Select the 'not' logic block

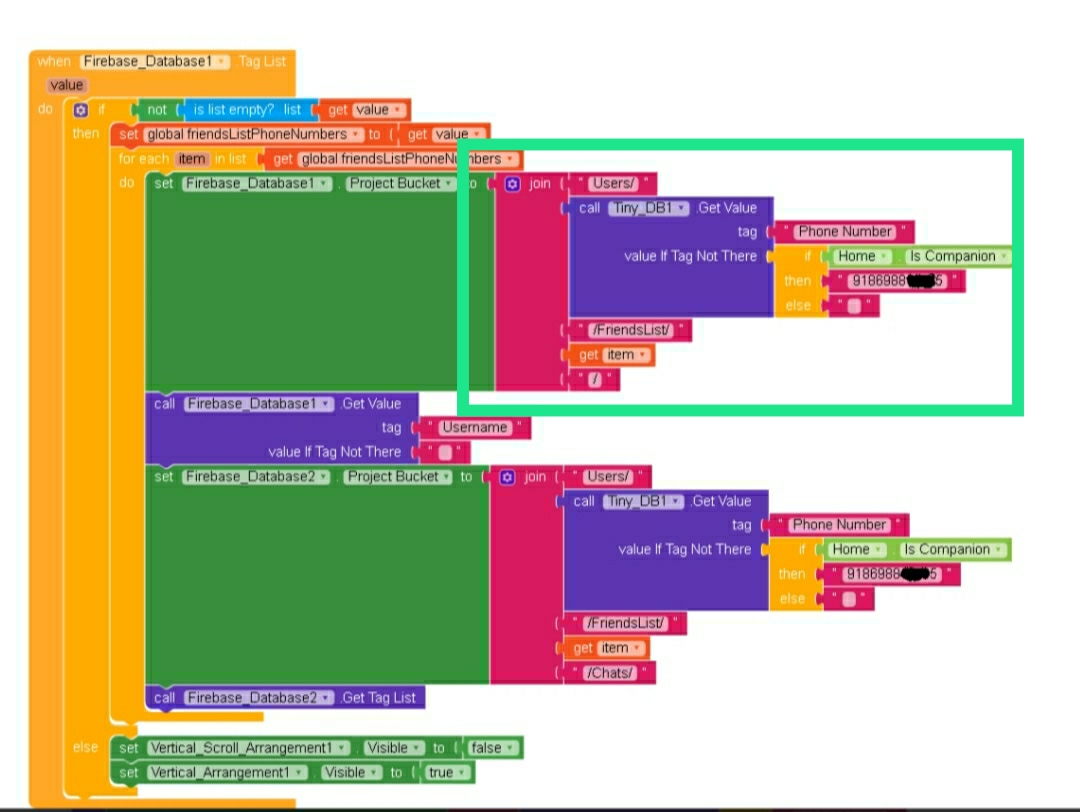click(157, 110)
